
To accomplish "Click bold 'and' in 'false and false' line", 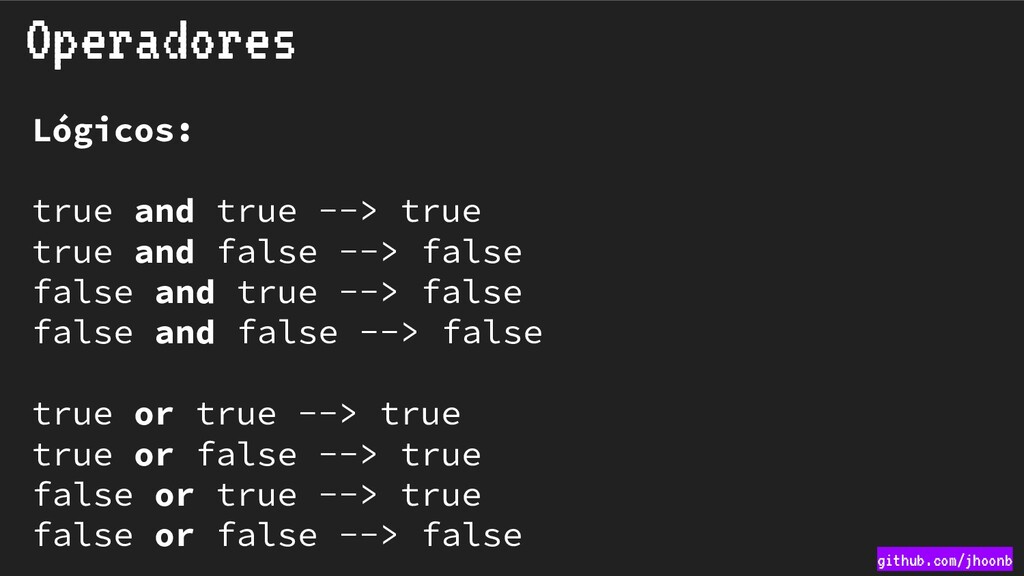I will coord(185,333).
